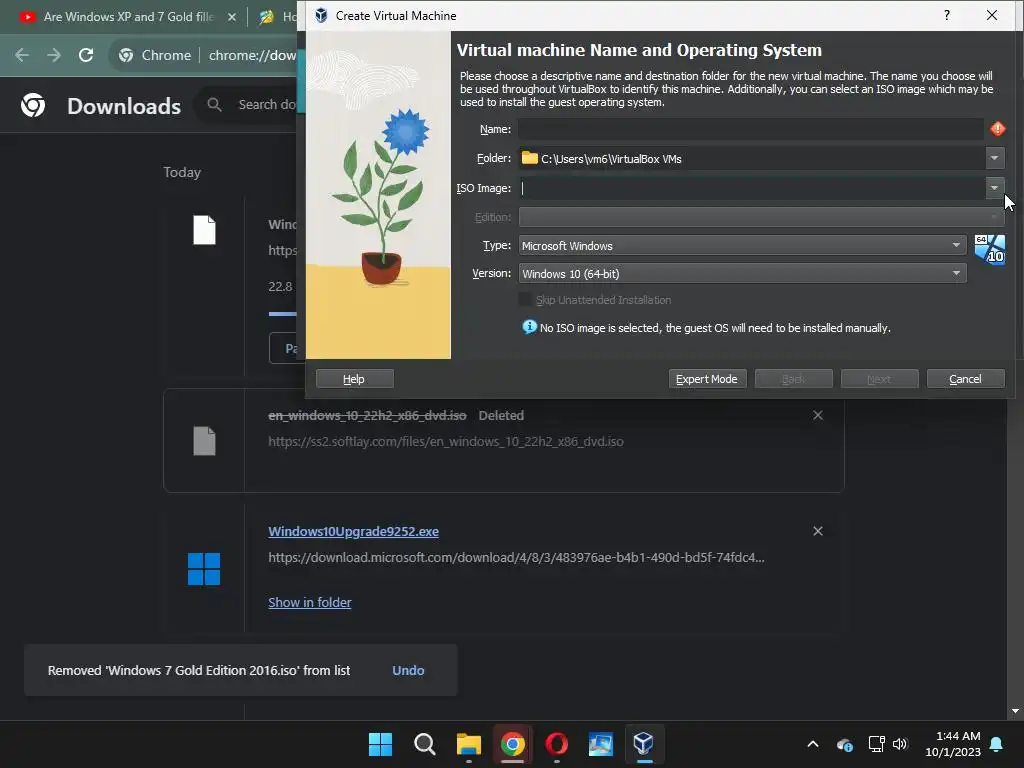Click the OneDrive cloud tray icon
The image size is (1024, 768).
[x=844, y=744]
